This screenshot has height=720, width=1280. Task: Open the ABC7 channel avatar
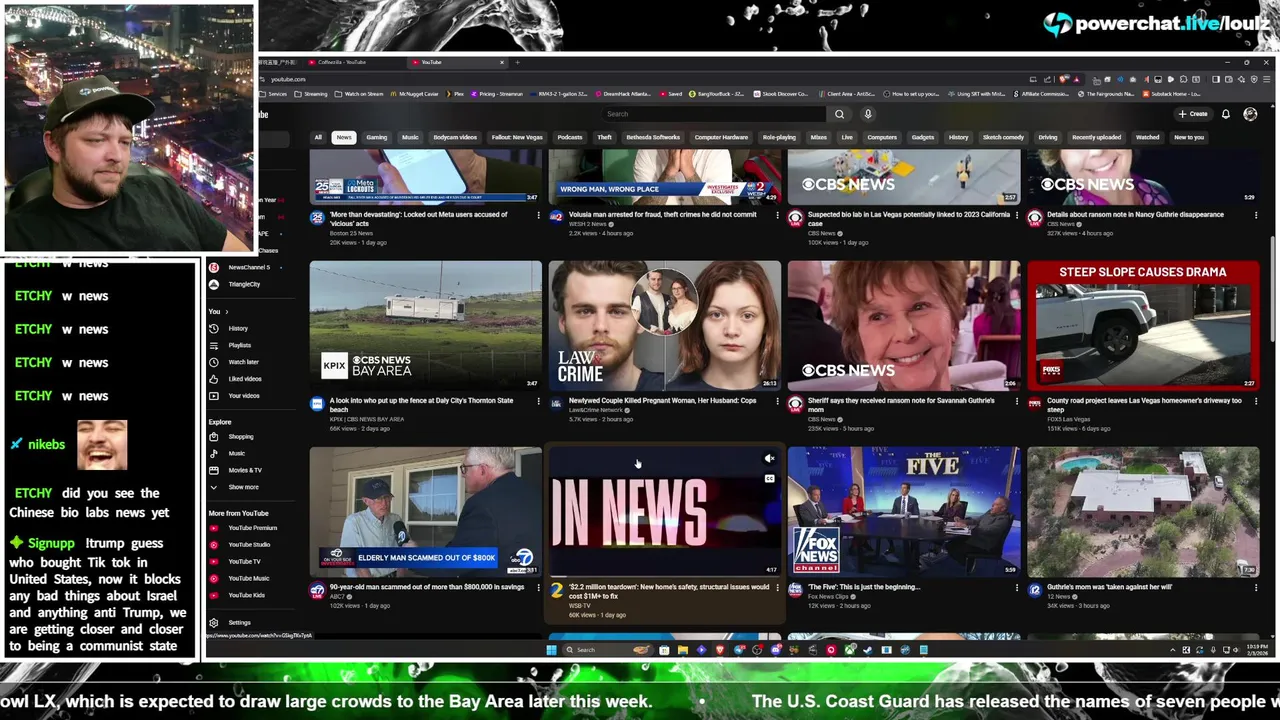point(317,590)
